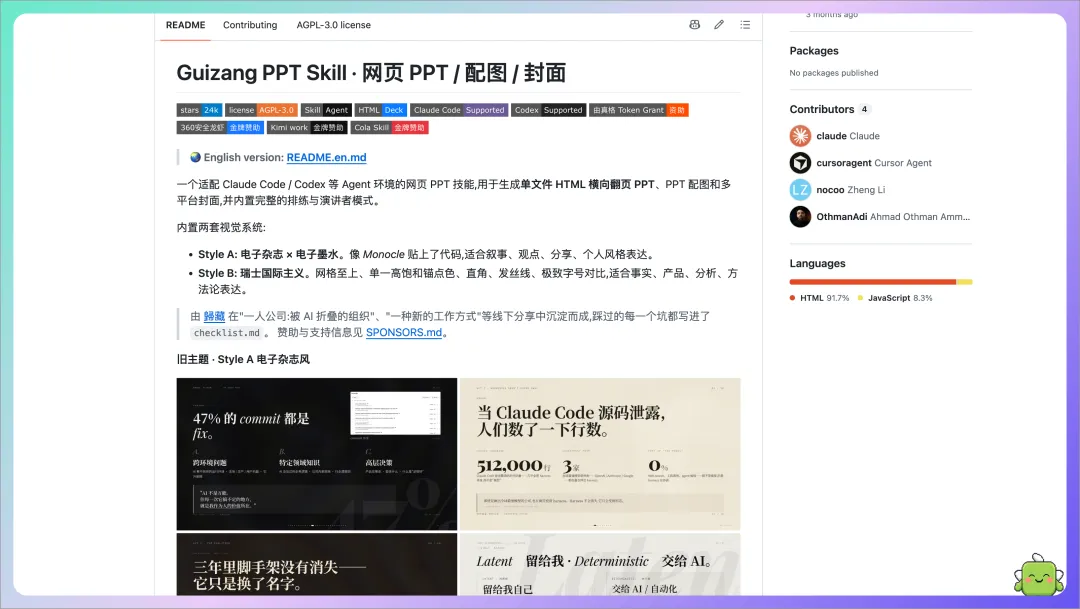This screenshot has width=1080, height=609.
Task: Click the green mascot character icon
Action: pyautogui.click(x=1039, y=575)
